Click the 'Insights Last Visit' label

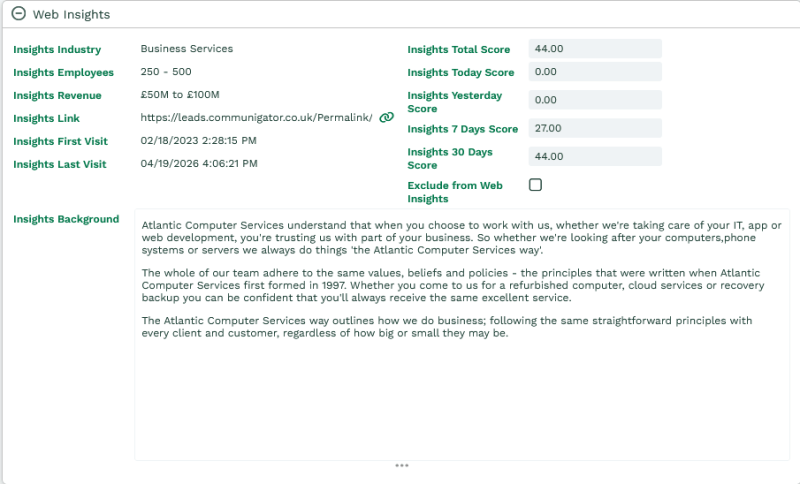(x=60, y=164)
